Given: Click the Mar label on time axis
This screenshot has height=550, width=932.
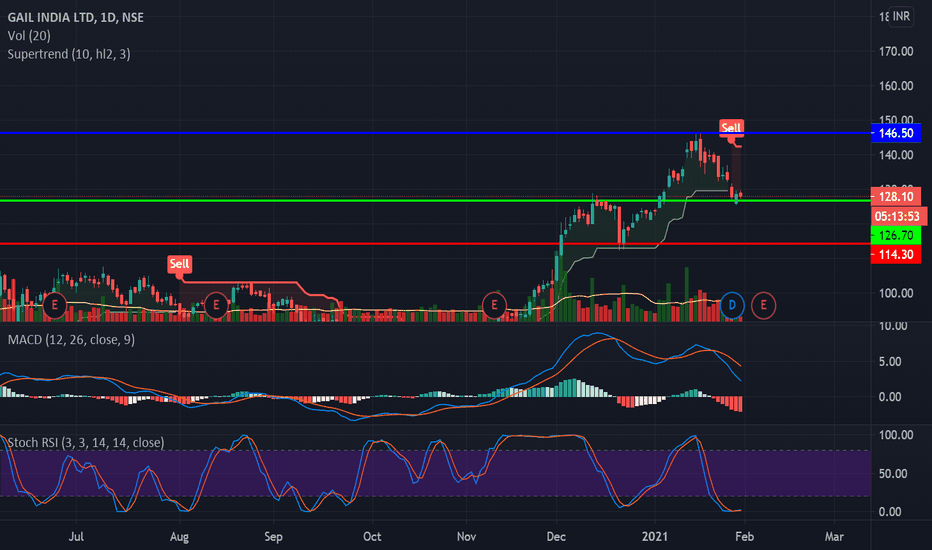Looking at the screenshot, I should pyautogui.click(x=835, y=536).
